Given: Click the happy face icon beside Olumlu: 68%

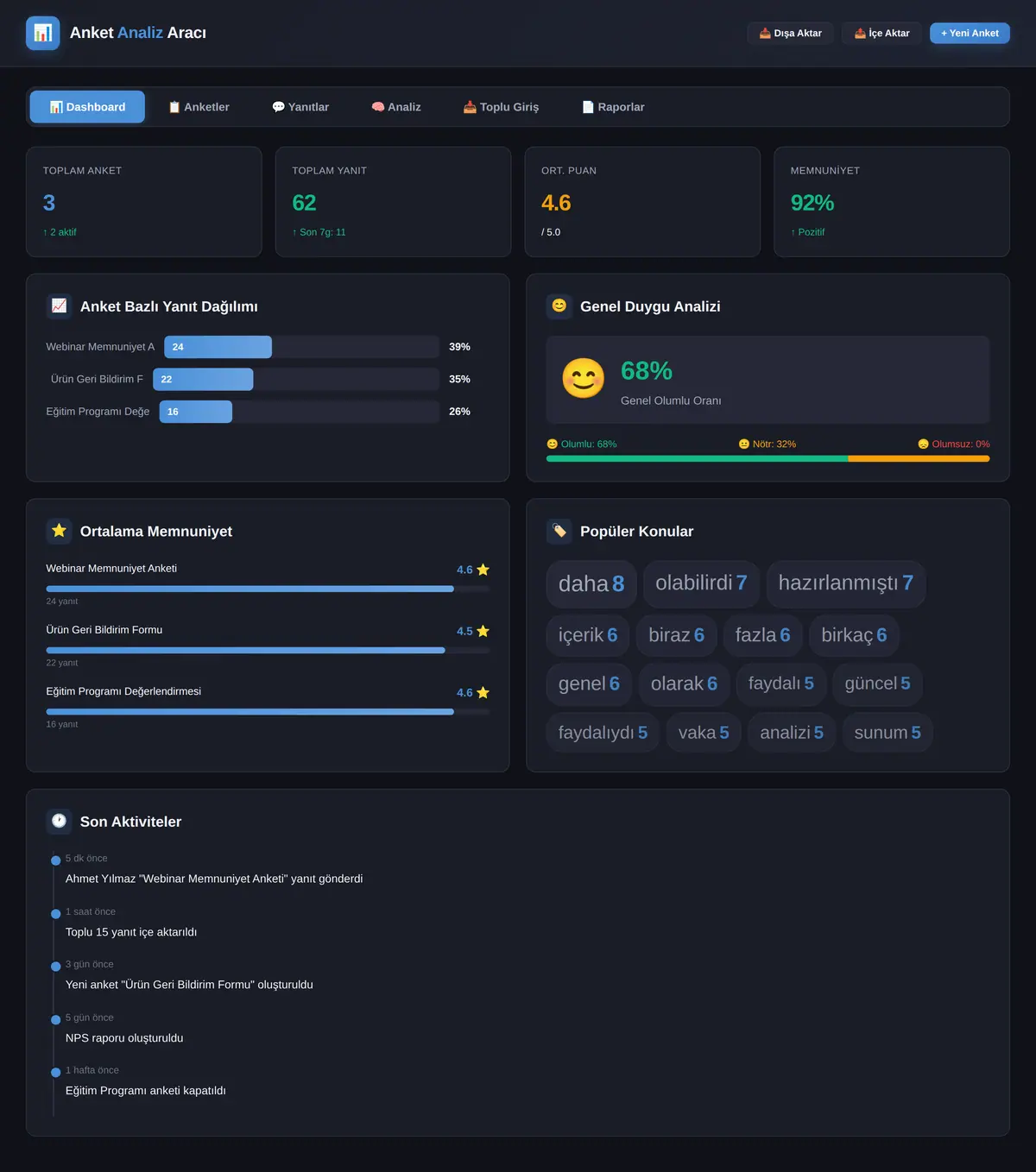Looking at the screenshot, I should coord(553,444).
